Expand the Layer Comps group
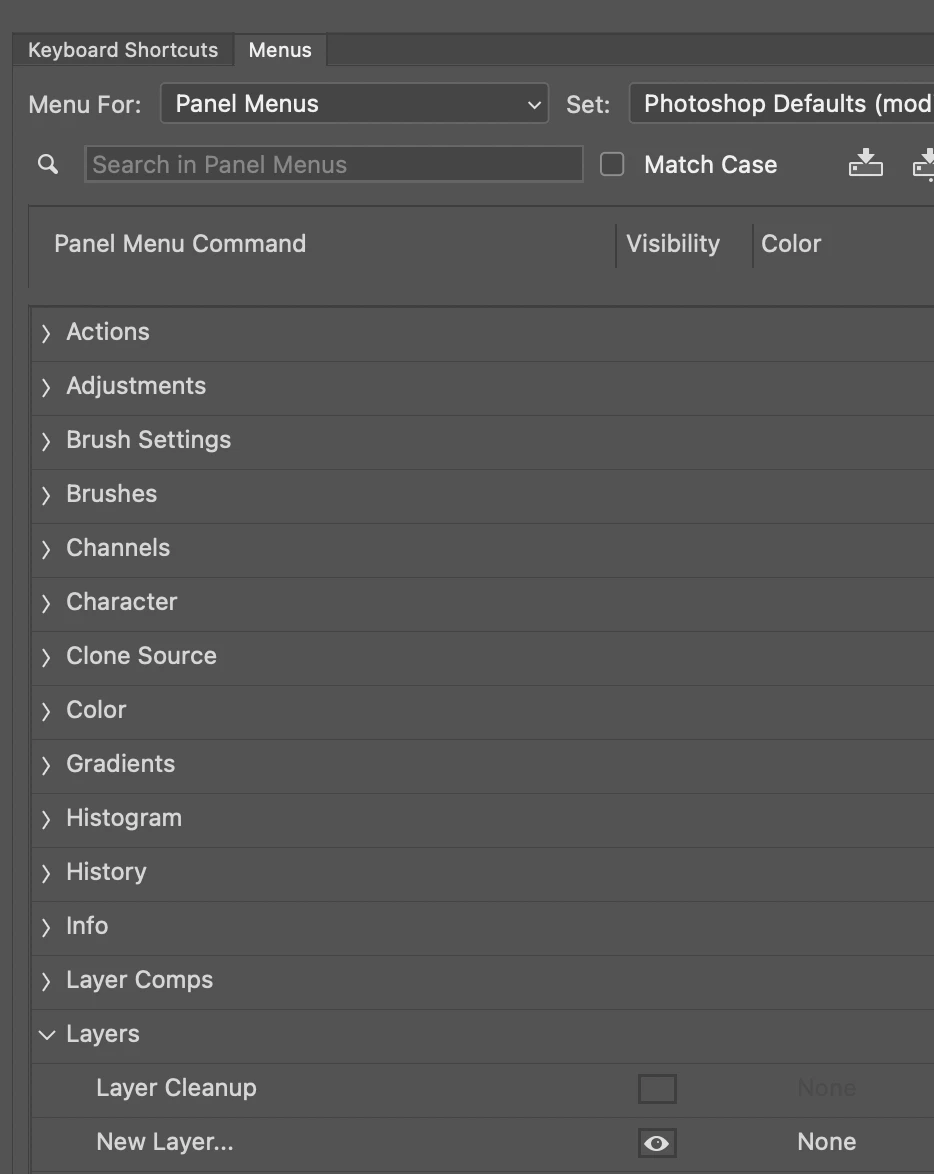The width and height of the screenshot is (934, 1174). pyautogui.click(x=46, y=981)
